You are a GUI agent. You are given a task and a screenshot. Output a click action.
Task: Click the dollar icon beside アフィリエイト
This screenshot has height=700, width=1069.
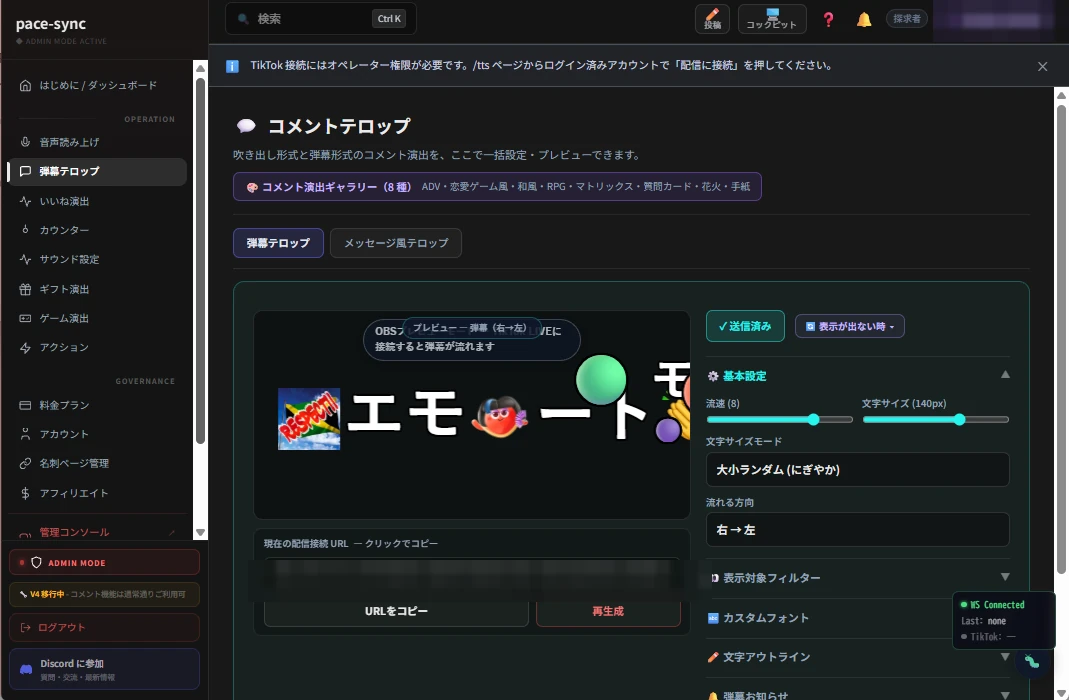tap(25, 493)
